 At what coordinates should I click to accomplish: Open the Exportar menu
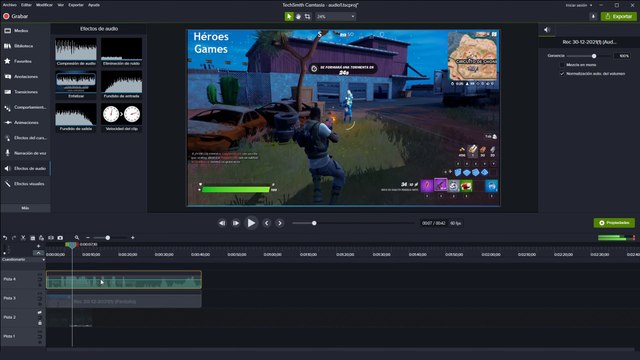point(76,5)
